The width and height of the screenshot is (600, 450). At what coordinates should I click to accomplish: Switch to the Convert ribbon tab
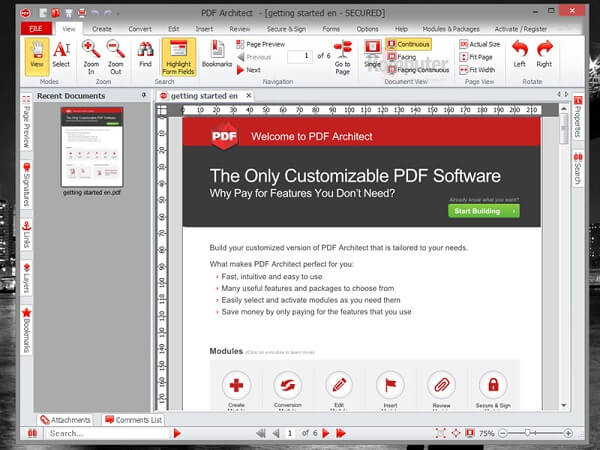tap(140, 29)
